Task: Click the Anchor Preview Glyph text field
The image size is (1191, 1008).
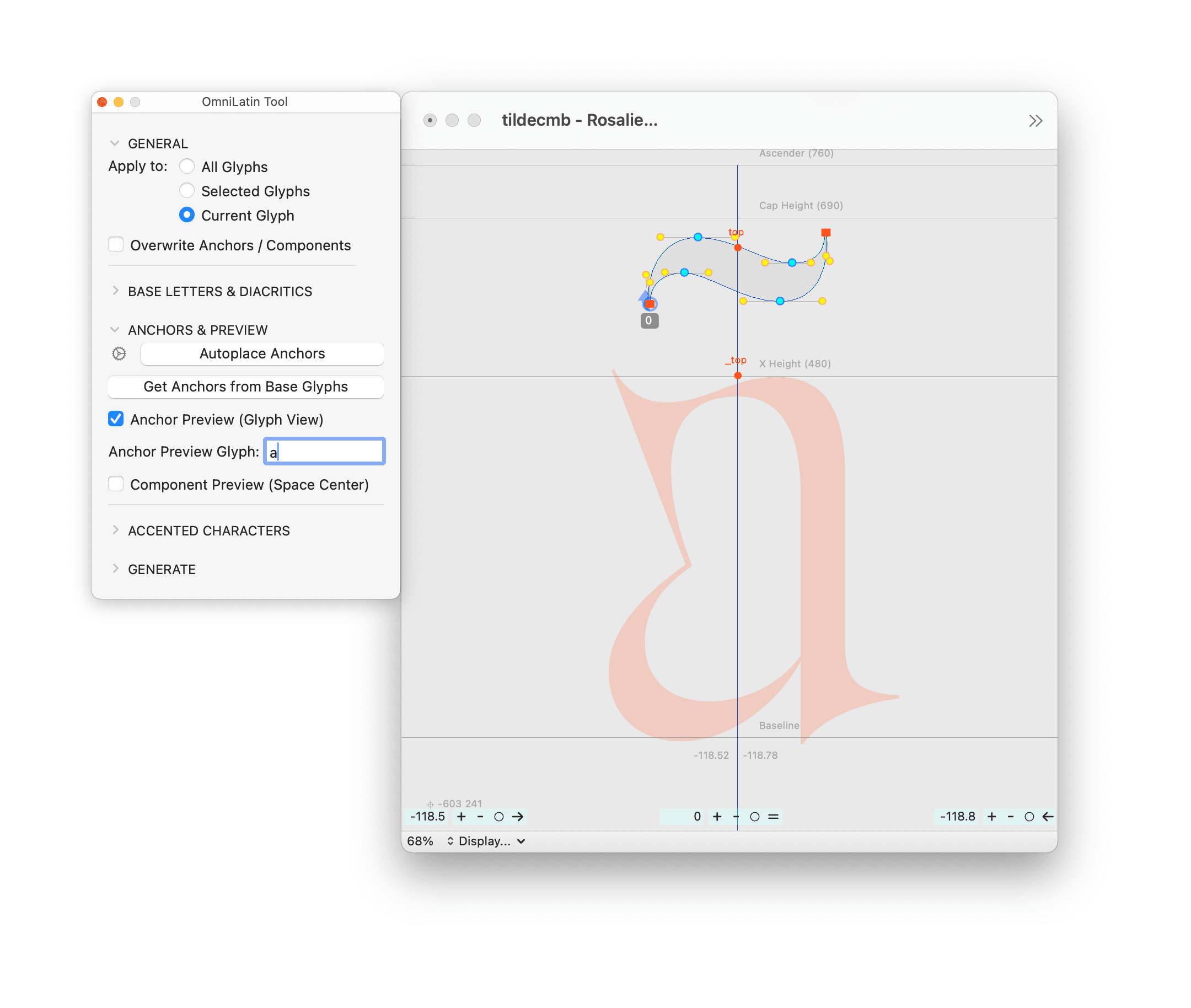Action: point(324,452)
